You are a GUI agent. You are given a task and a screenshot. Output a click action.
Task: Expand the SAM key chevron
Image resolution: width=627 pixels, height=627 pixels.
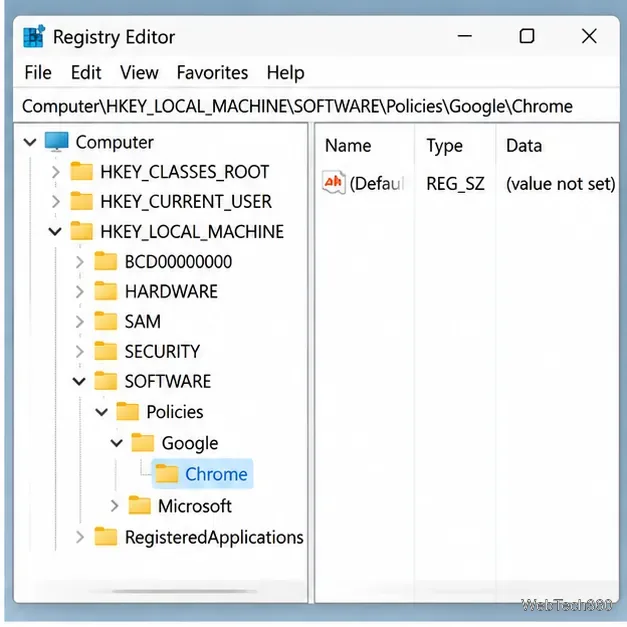(80, 321)
